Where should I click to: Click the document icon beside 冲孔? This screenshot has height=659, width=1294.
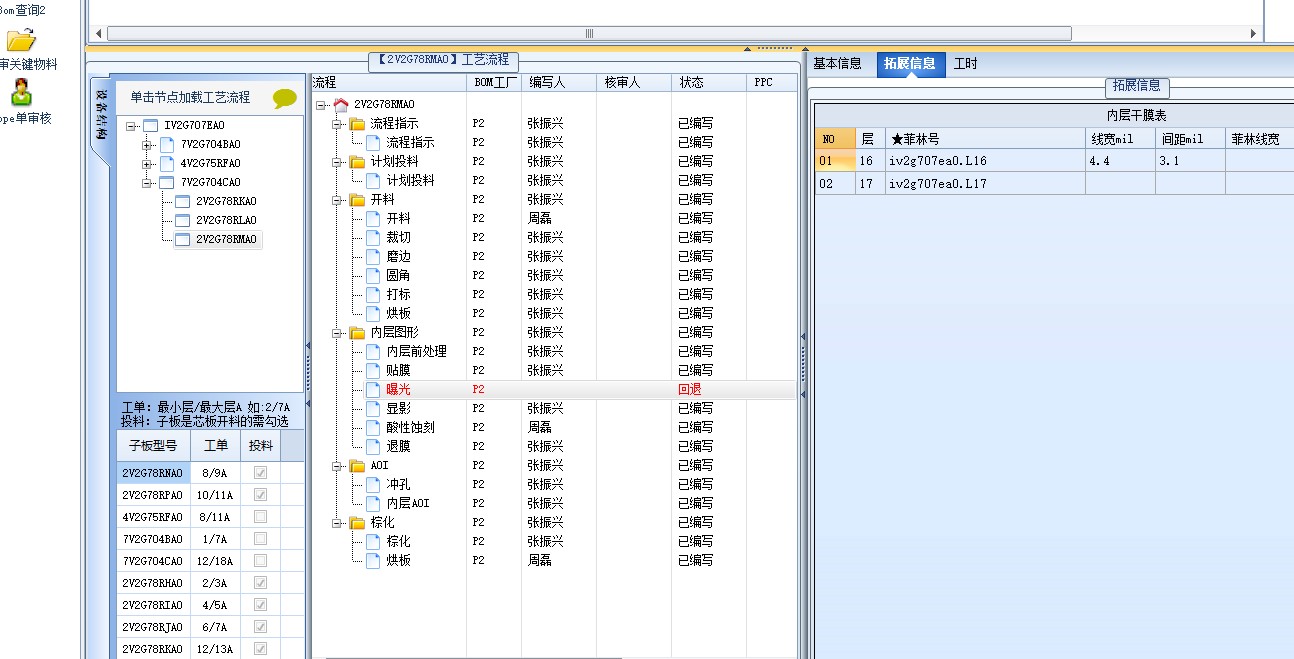point(373,484)
